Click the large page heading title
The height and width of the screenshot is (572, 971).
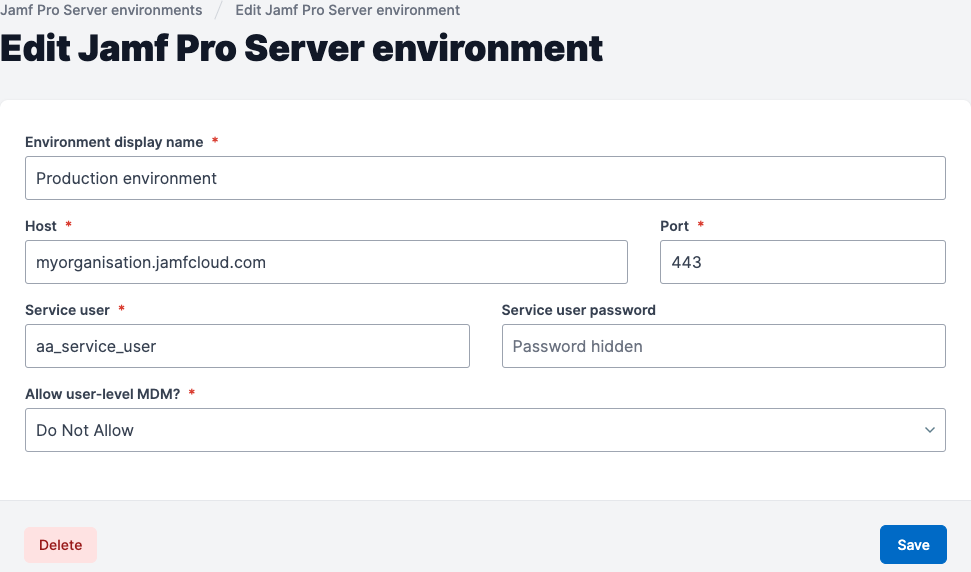302,48
